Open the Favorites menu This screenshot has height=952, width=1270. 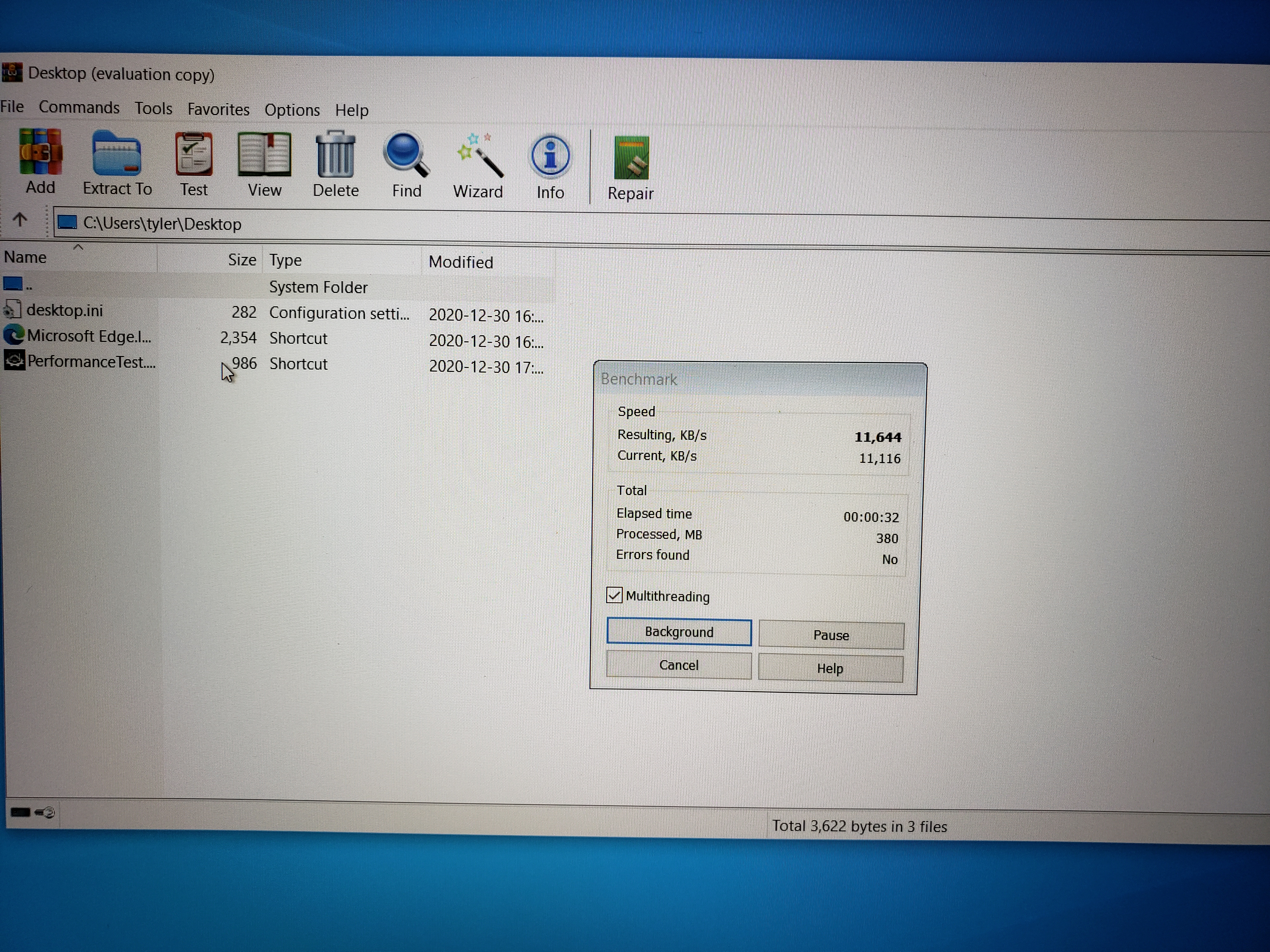(218, 110)
